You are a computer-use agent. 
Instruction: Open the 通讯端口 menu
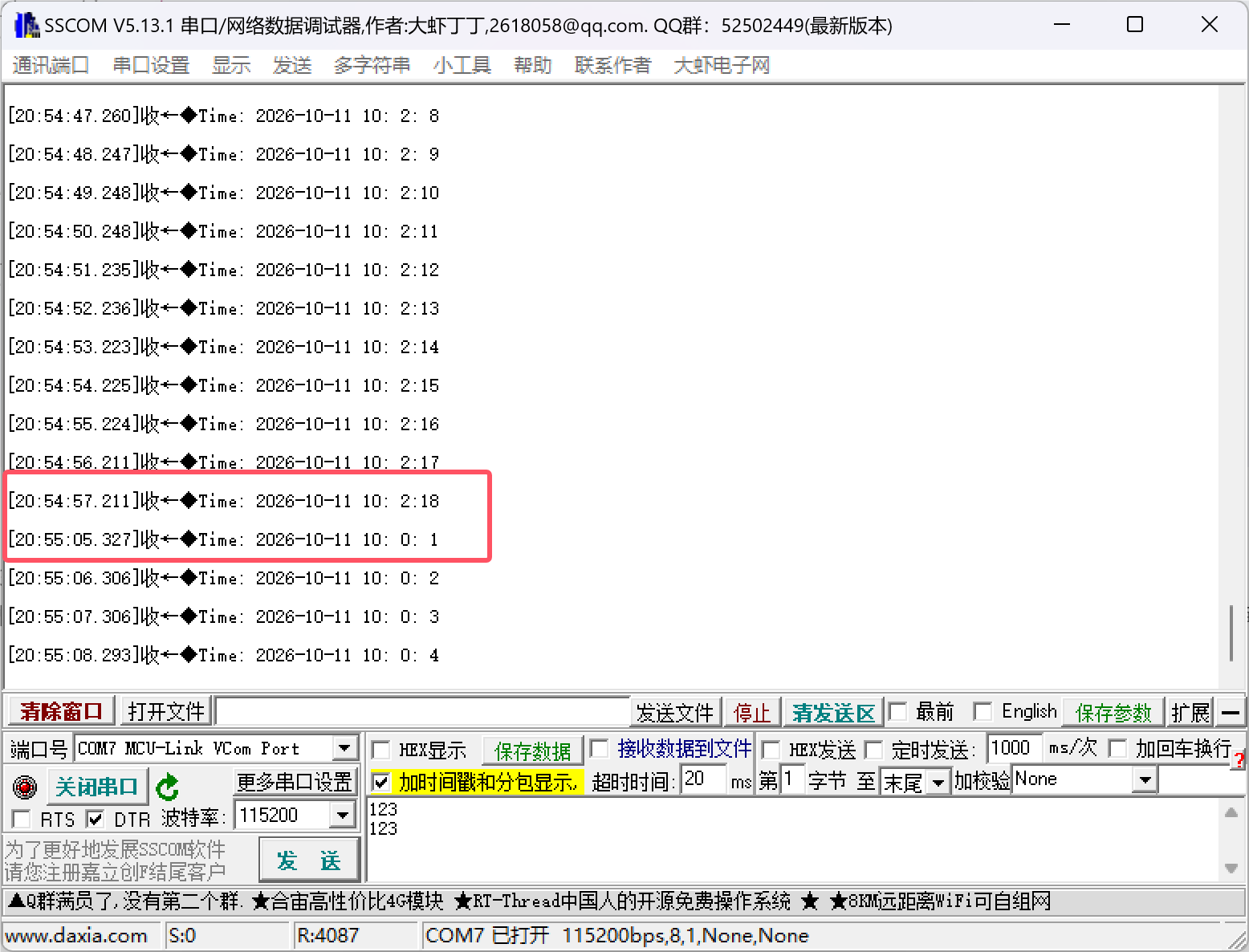[51, 65]
